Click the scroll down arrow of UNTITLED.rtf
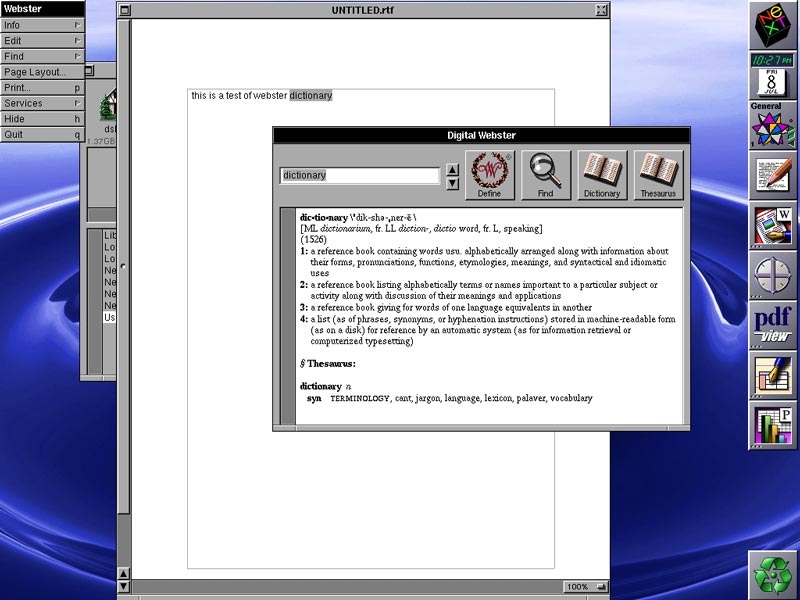Image resolution: width=800 pixels, height=600 pixels. (123, 586)
